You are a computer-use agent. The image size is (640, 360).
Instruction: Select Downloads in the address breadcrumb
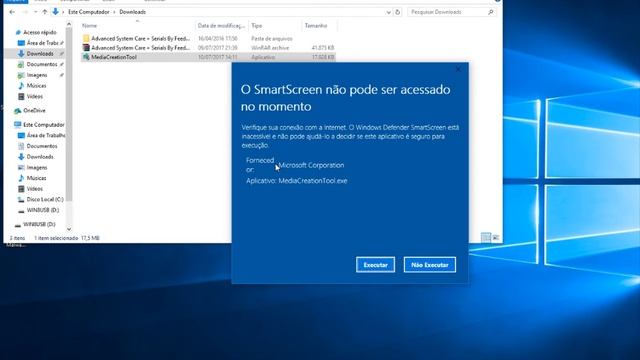coord(132,12)
